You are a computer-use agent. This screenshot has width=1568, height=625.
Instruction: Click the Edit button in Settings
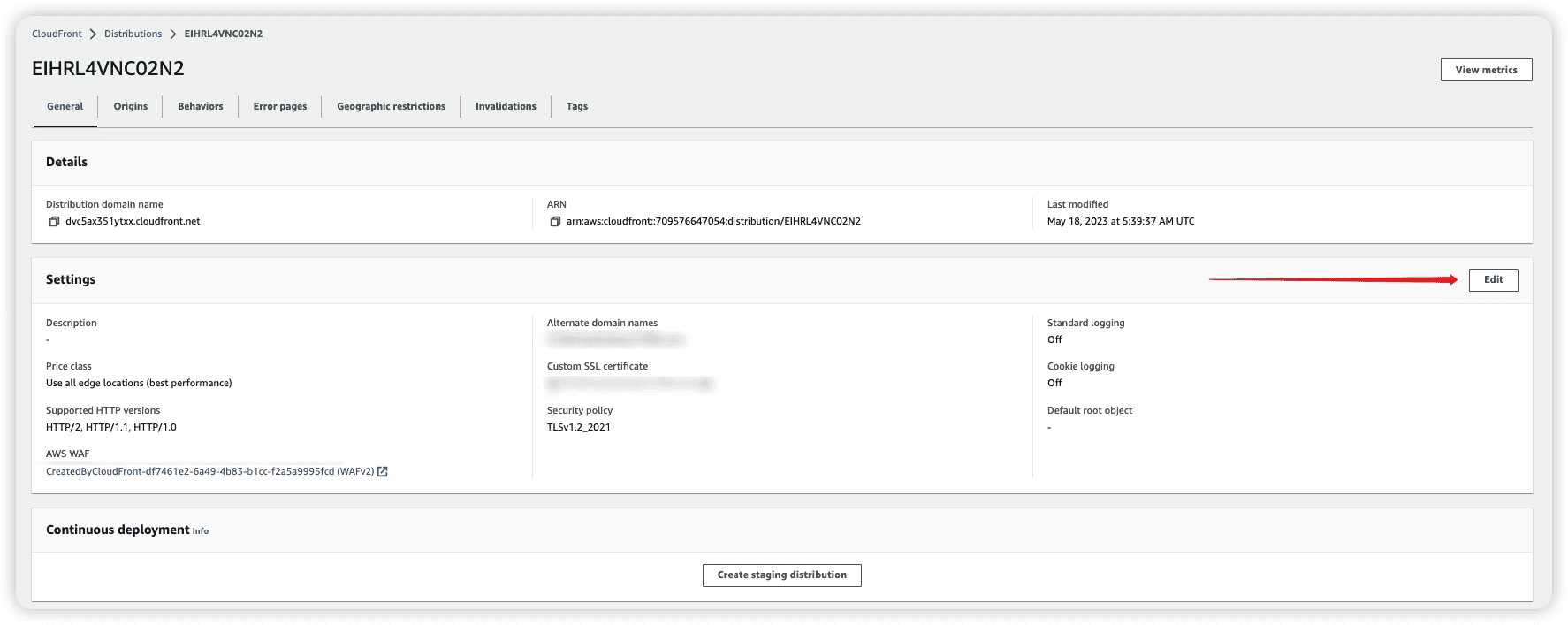(x=1494, y=280)
